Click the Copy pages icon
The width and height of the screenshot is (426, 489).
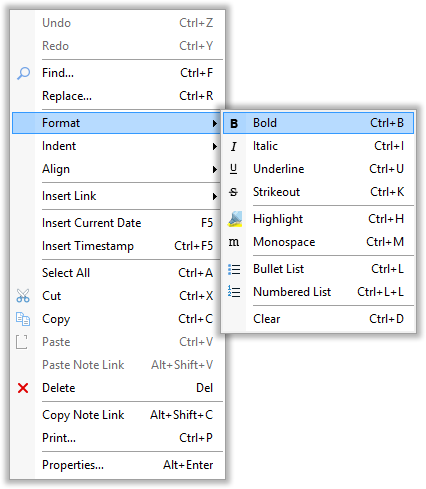[x=23, y=319]
